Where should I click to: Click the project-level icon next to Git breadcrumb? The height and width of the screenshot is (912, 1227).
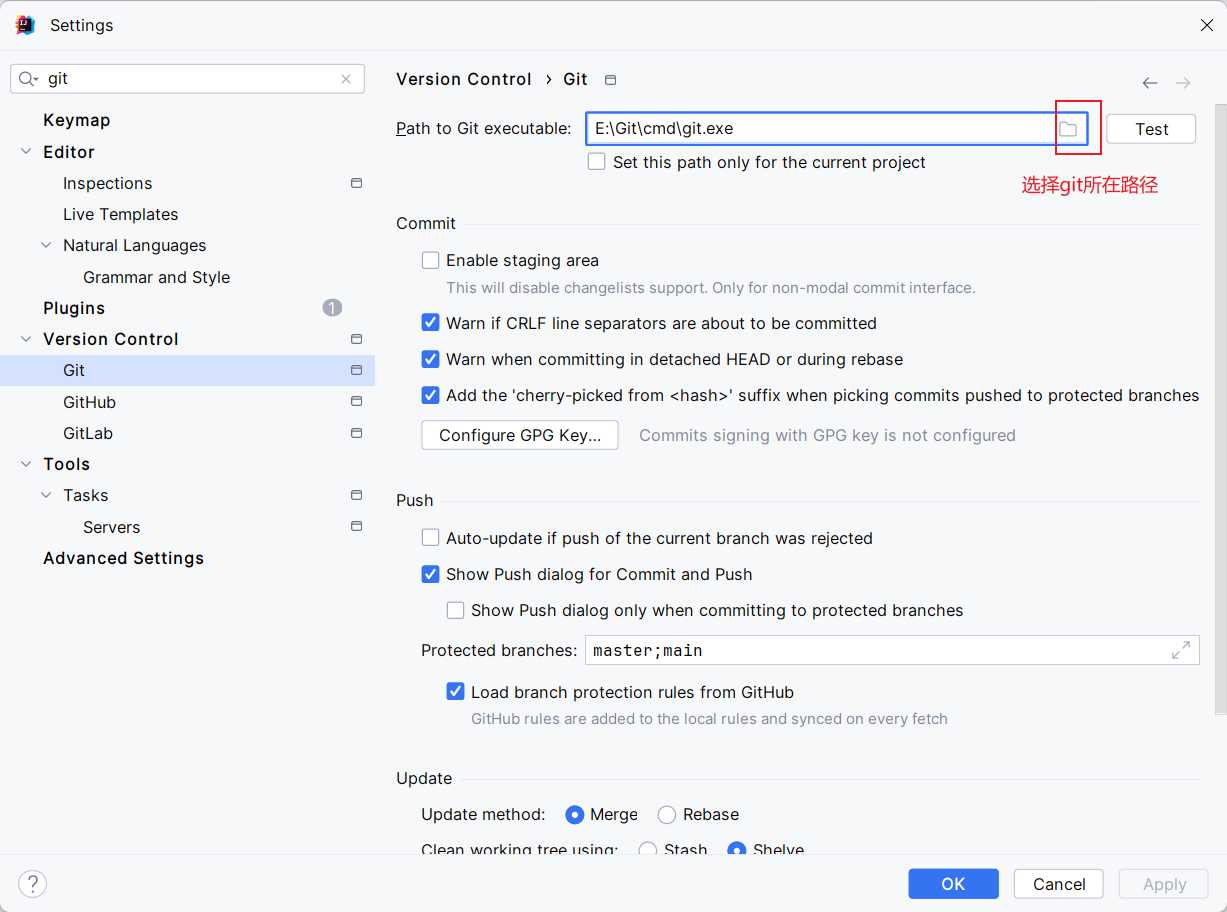(x=611, y=80)
